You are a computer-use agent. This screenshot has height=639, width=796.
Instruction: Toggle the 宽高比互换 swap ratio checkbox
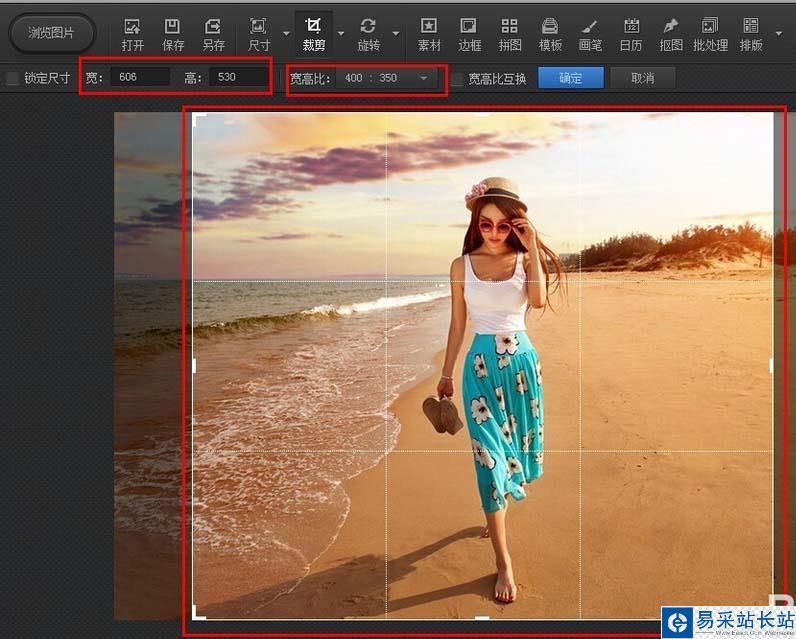(457, 78)
